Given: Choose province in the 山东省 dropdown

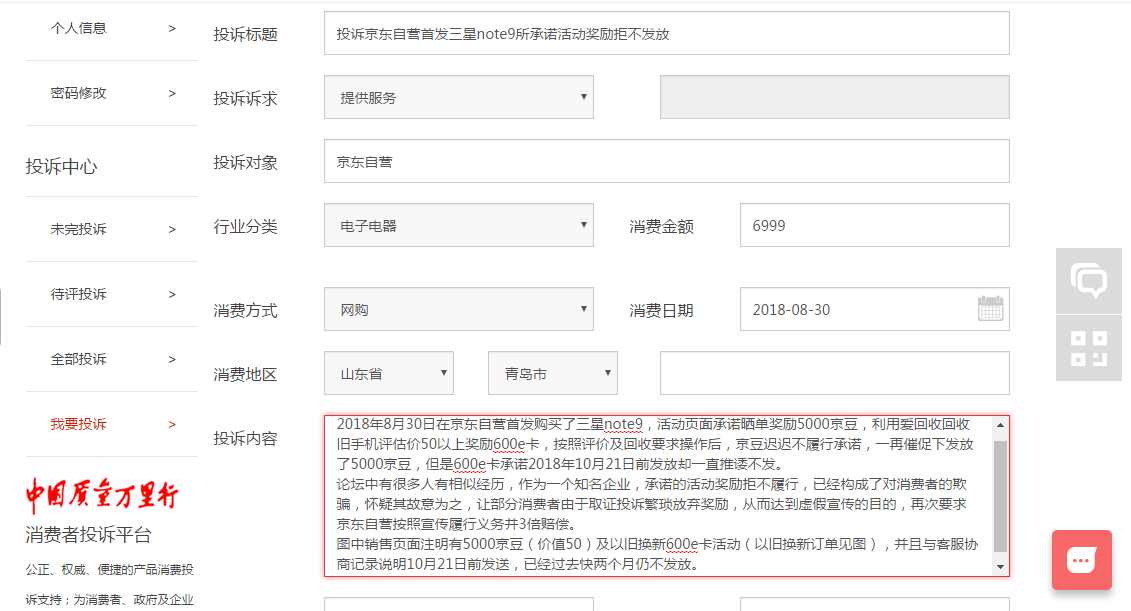Looking at the screenshot, I should (x=389, y=373).
